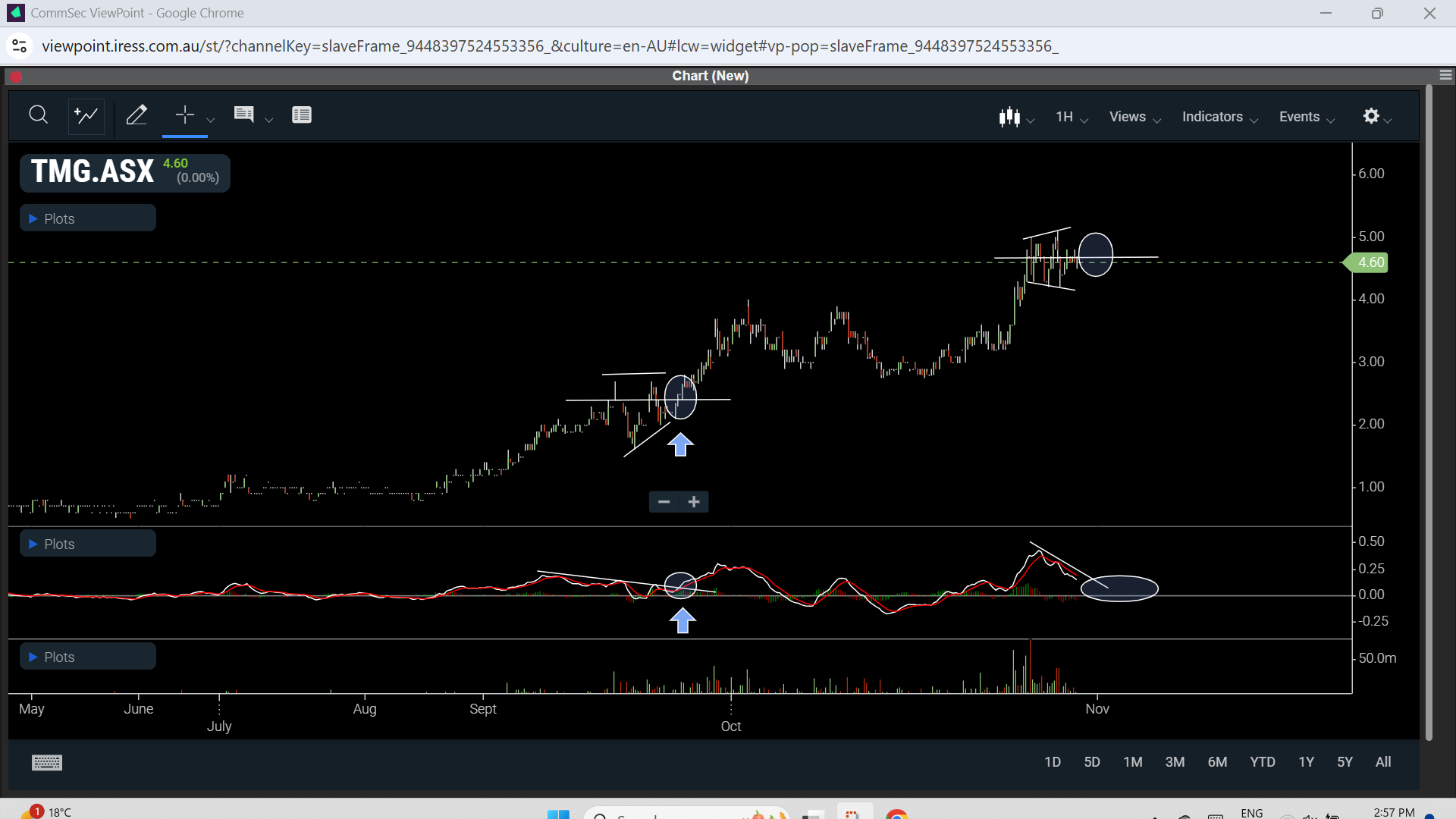Click the red widget link dot

(x=16, y=77)
